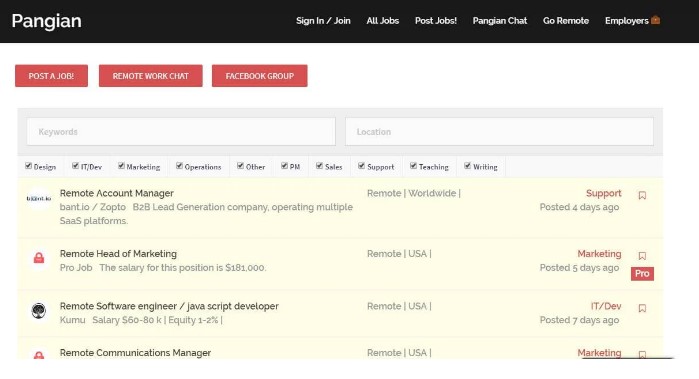699x379 pixels.
Task: Bookmark the Remote Head of Marketing job
Action: pos(642,256)
